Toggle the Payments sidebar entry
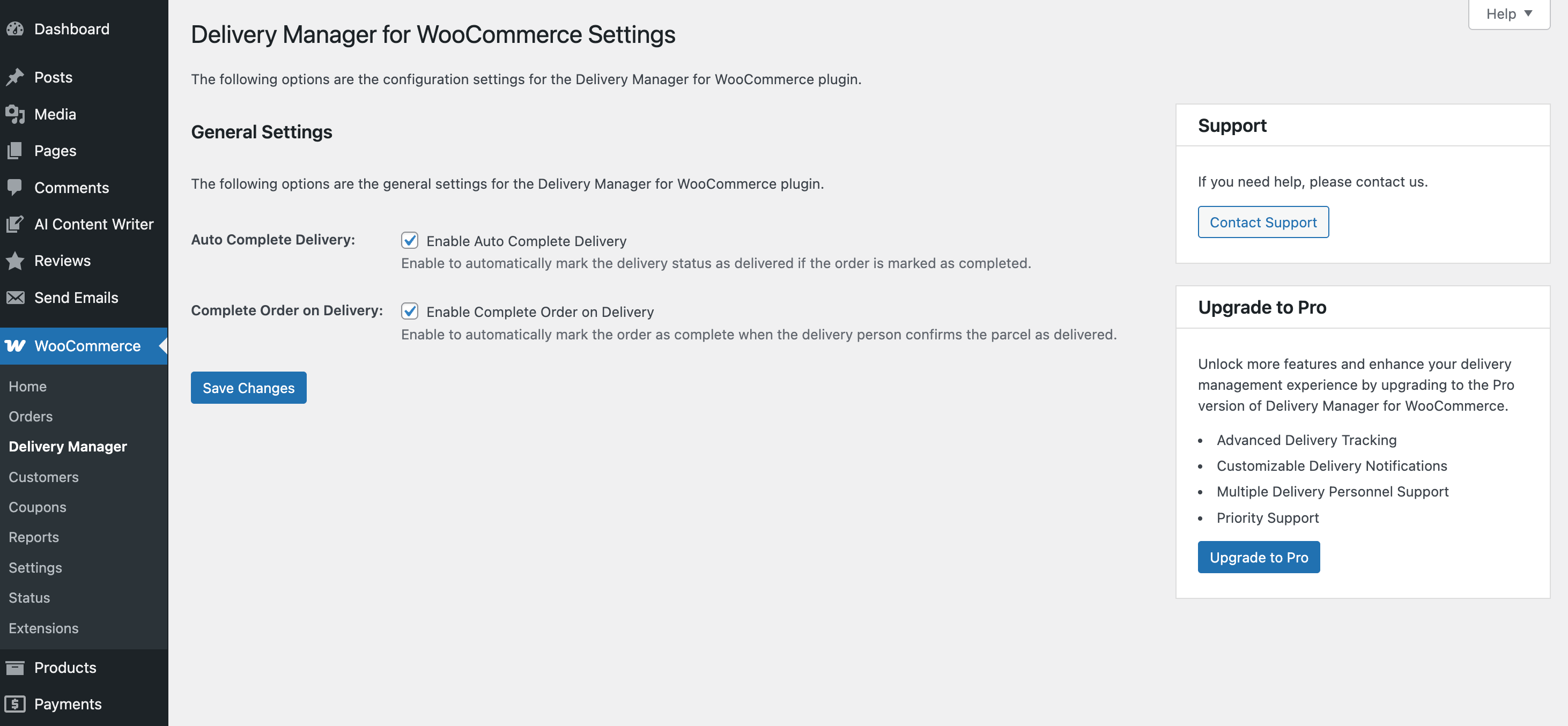This screenshot has width=1568, height=726. (x=68, y=704)
